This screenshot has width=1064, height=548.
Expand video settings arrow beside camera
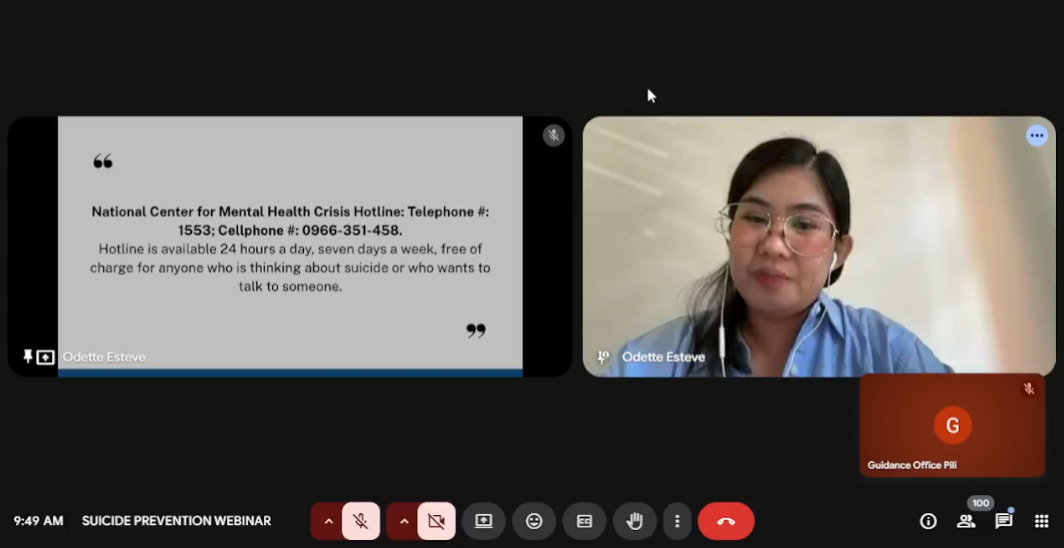[x=404, y=521]
